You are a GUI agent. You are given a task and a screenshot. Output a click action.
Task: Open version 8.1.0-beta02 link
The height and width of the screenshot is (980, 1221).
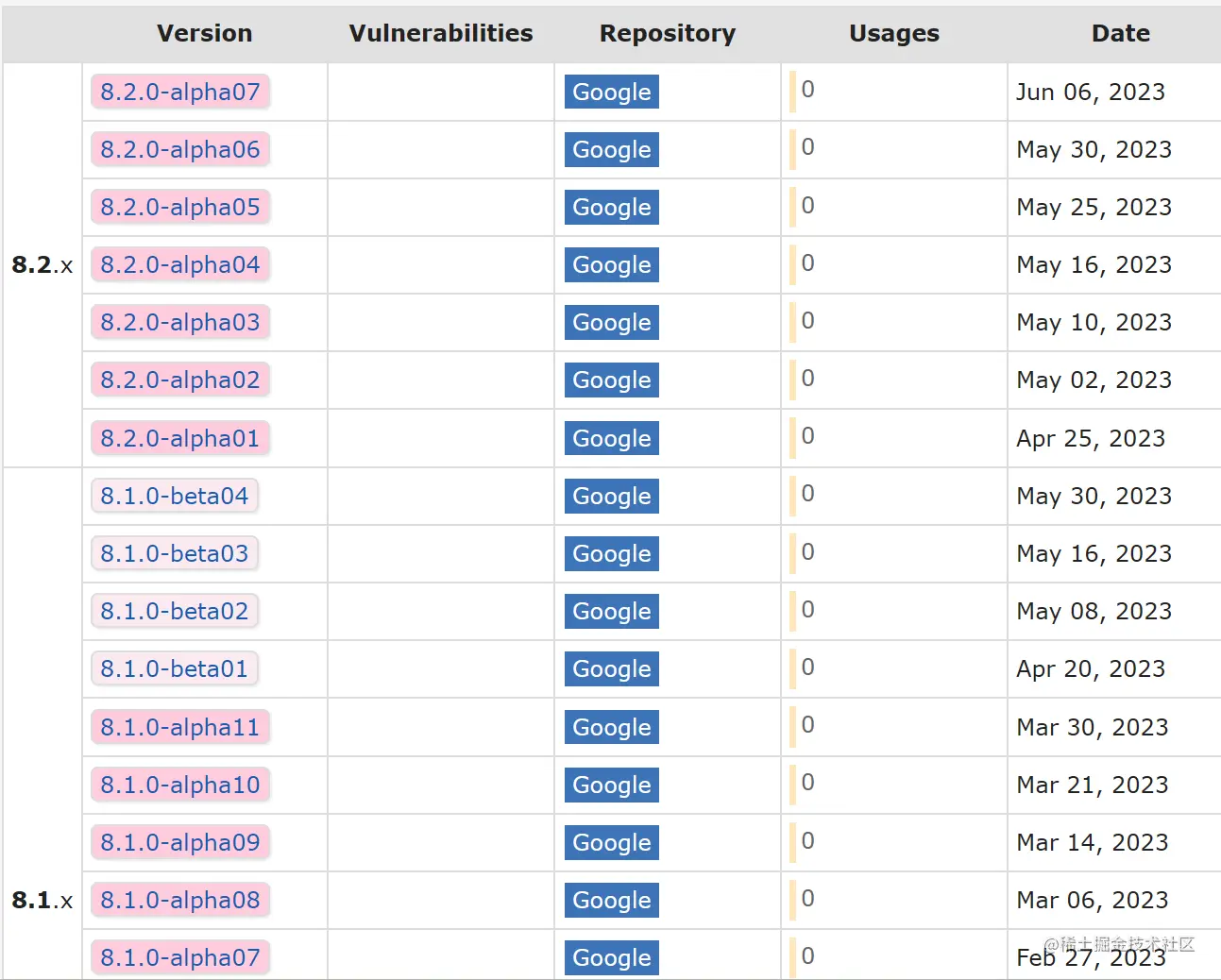click(175, 611)
